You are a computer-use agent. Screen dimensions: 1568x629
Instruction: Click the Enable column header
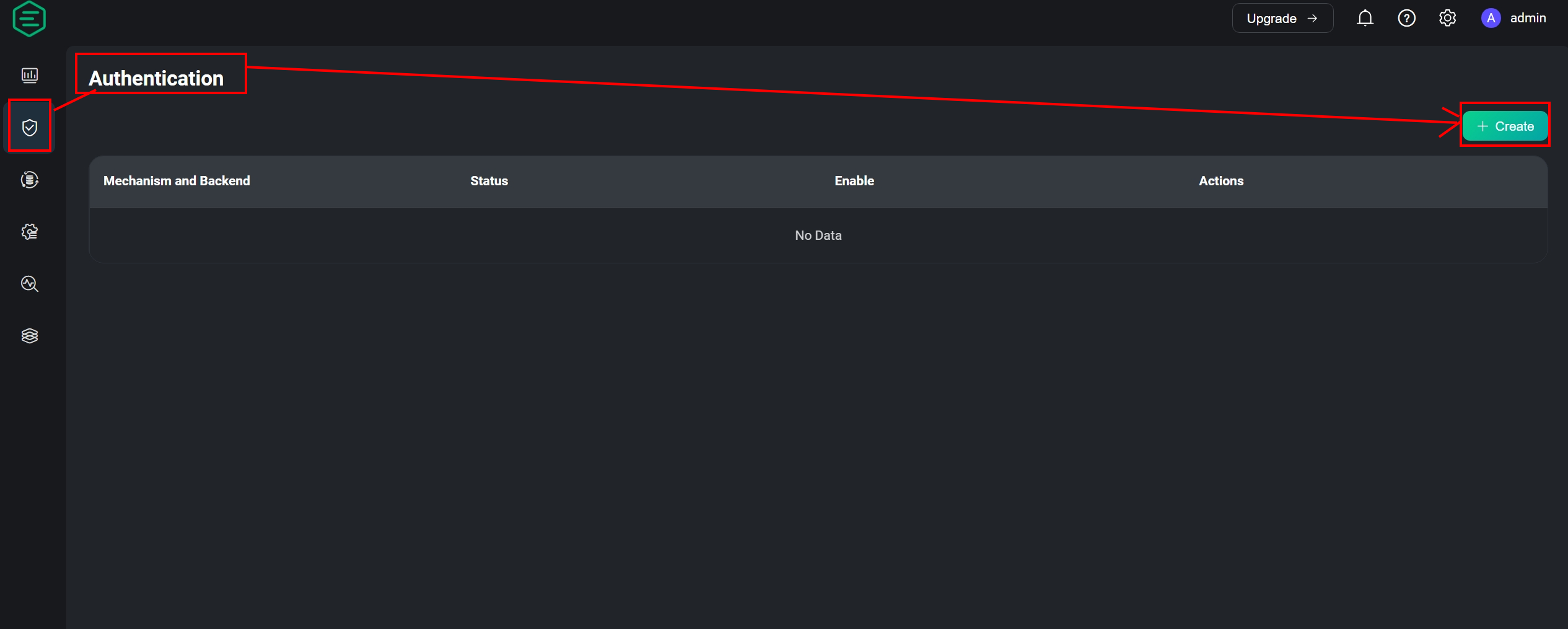854,181
